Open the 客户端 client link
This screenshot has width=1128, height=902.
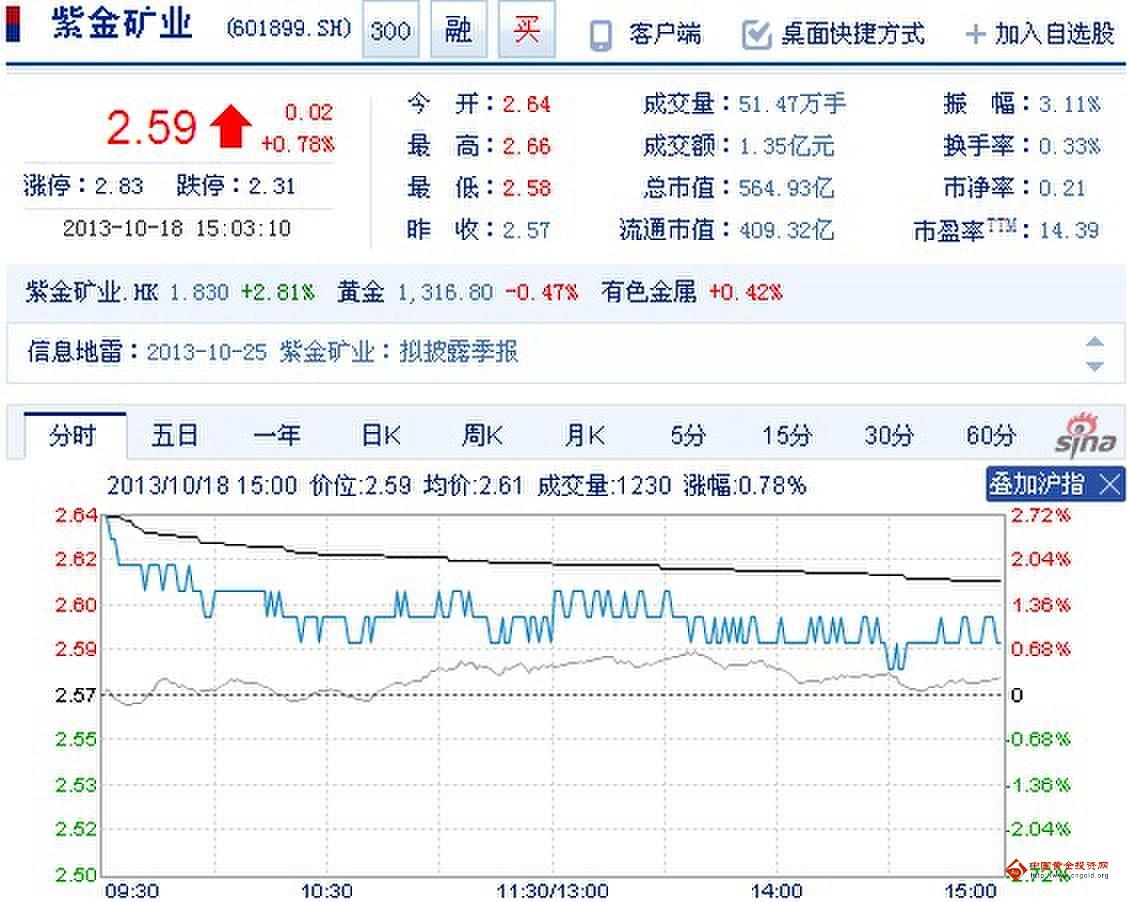click(665, 34)
